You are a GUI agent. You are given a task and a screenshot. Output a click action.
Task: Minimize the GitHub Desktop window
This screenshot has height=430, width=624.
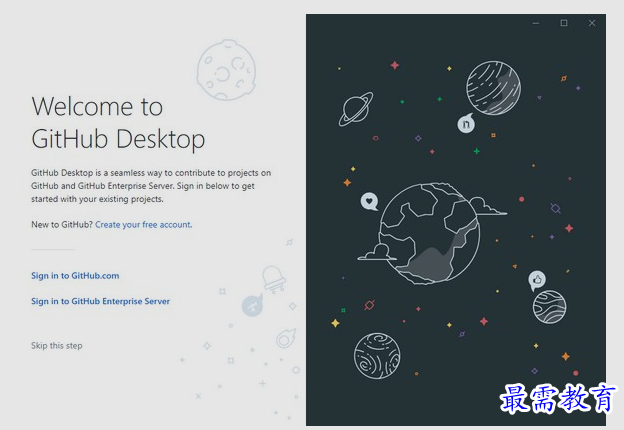(x=536, y=23)
